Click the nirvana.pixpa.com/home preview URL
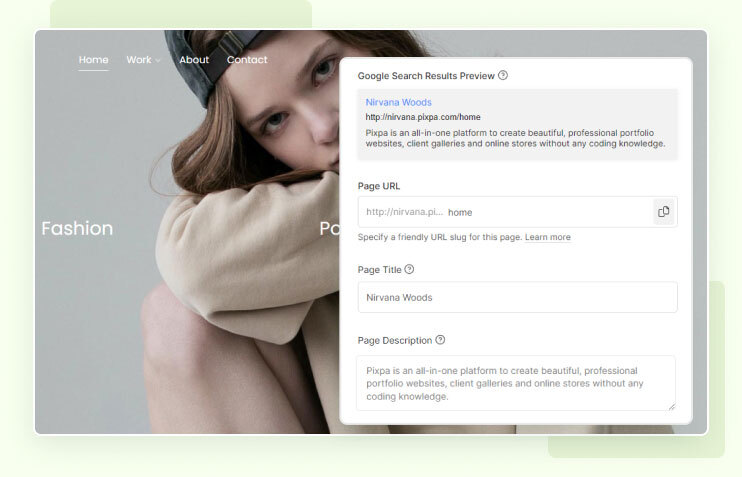Screen dimensions: 742x477 [423, 117]
